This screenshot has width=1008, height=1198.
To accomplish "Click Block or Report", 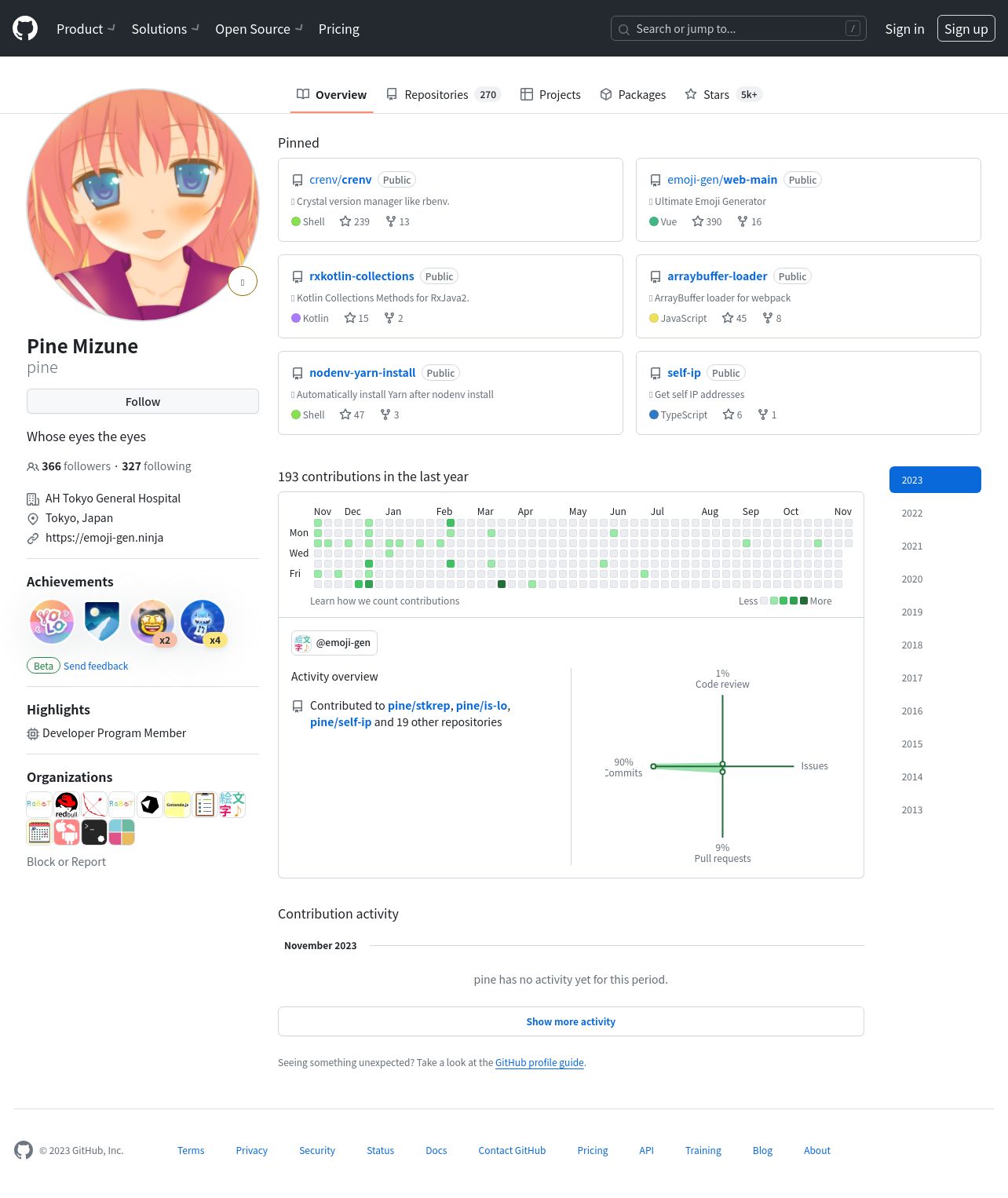I will click(x=66, y=861).
